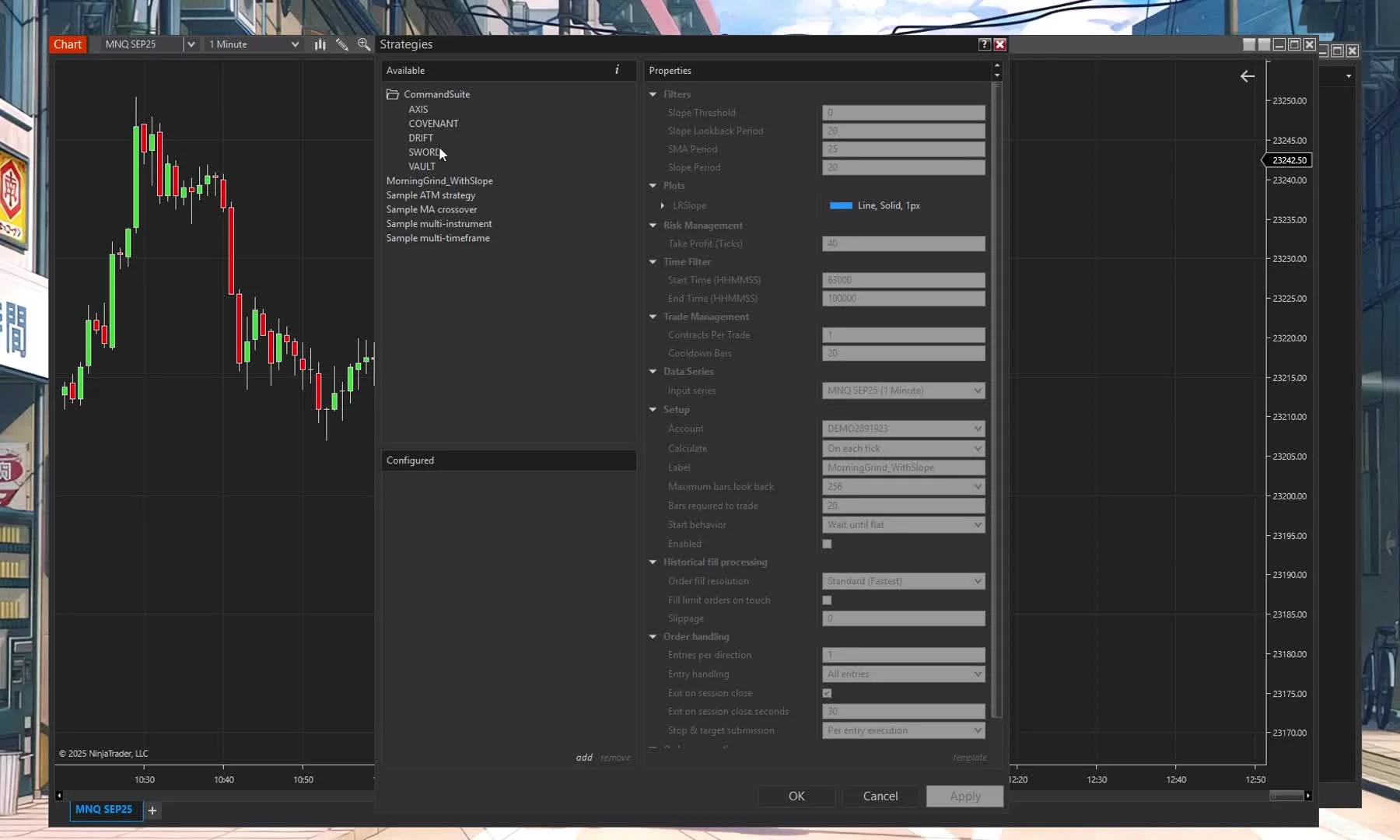This screenshot has width=1400, height=840.
Task: Select the VAULT strategy
Action: 422,166
